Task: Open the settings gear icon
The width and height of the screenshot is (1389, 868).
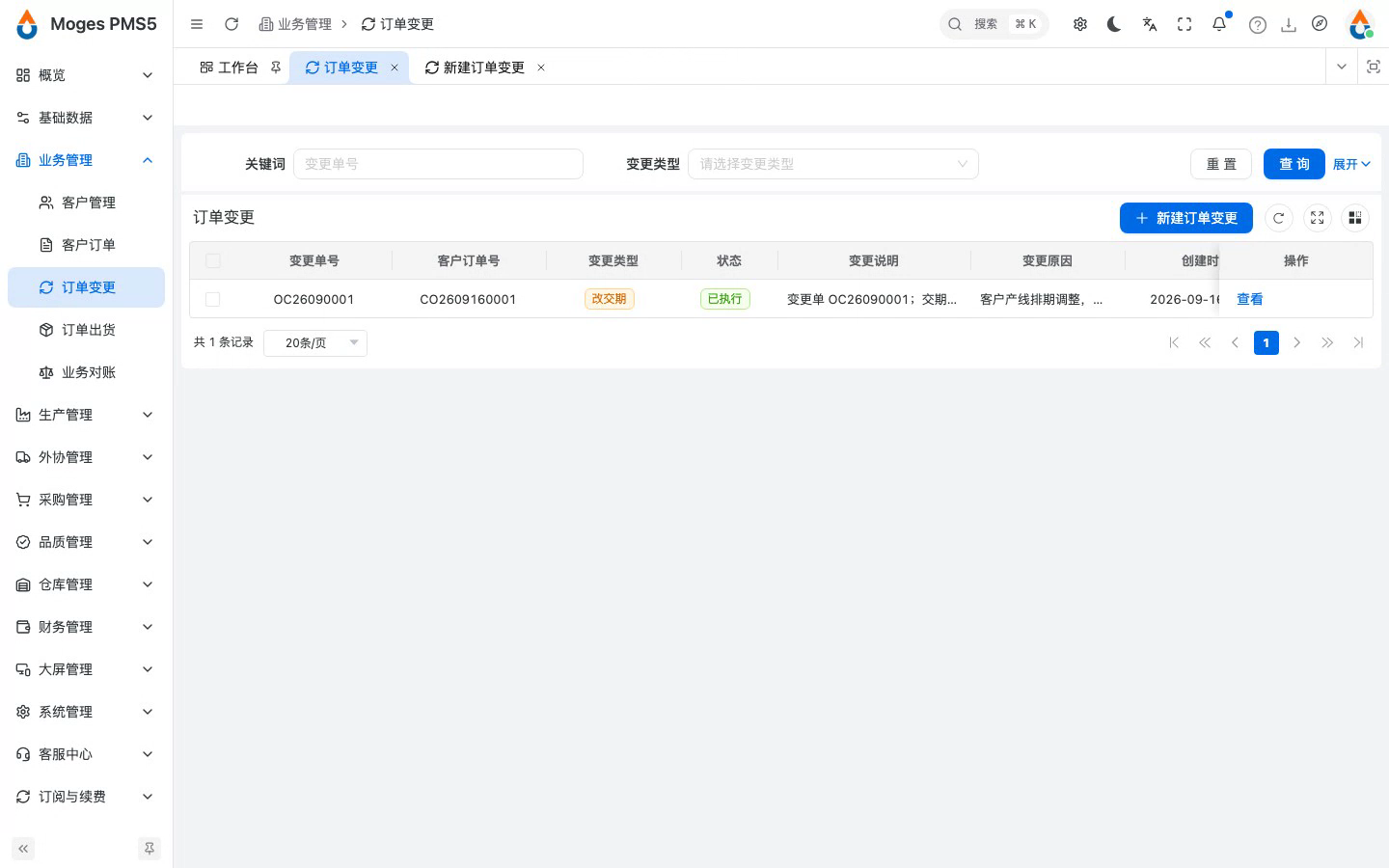Action: coord(1080,24)
